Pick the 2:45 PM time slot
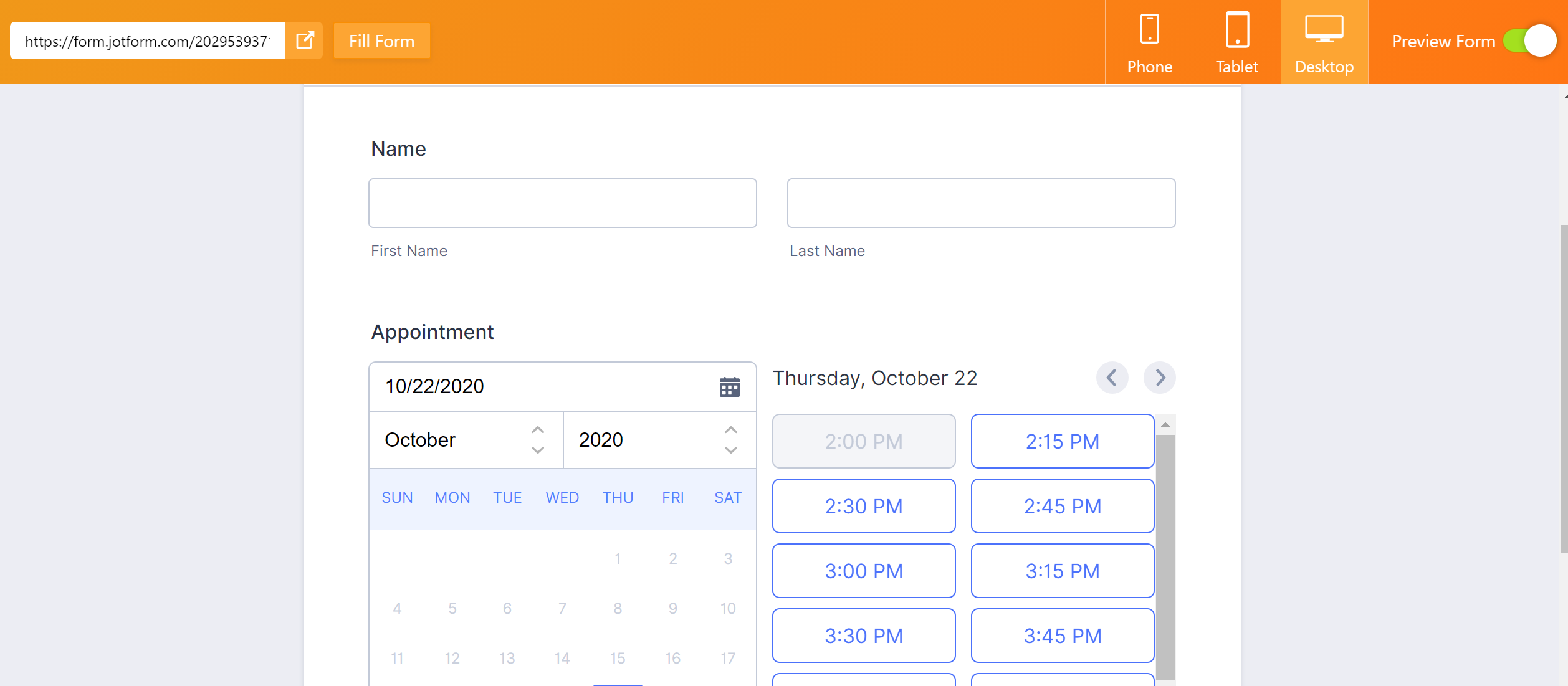 point(1062,506)
